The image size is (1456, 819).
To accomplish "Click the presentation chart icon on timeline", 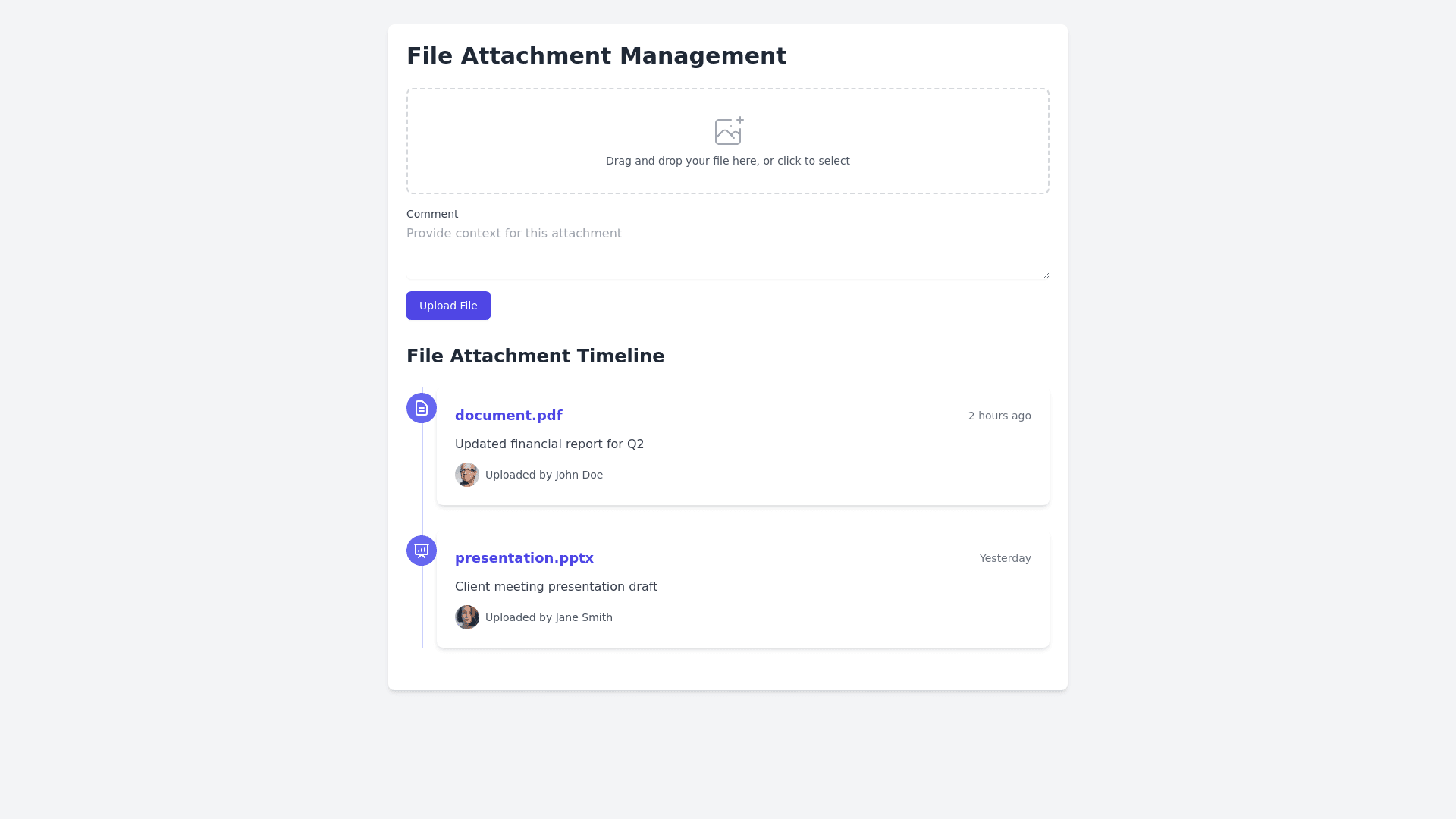I will 422,551.
